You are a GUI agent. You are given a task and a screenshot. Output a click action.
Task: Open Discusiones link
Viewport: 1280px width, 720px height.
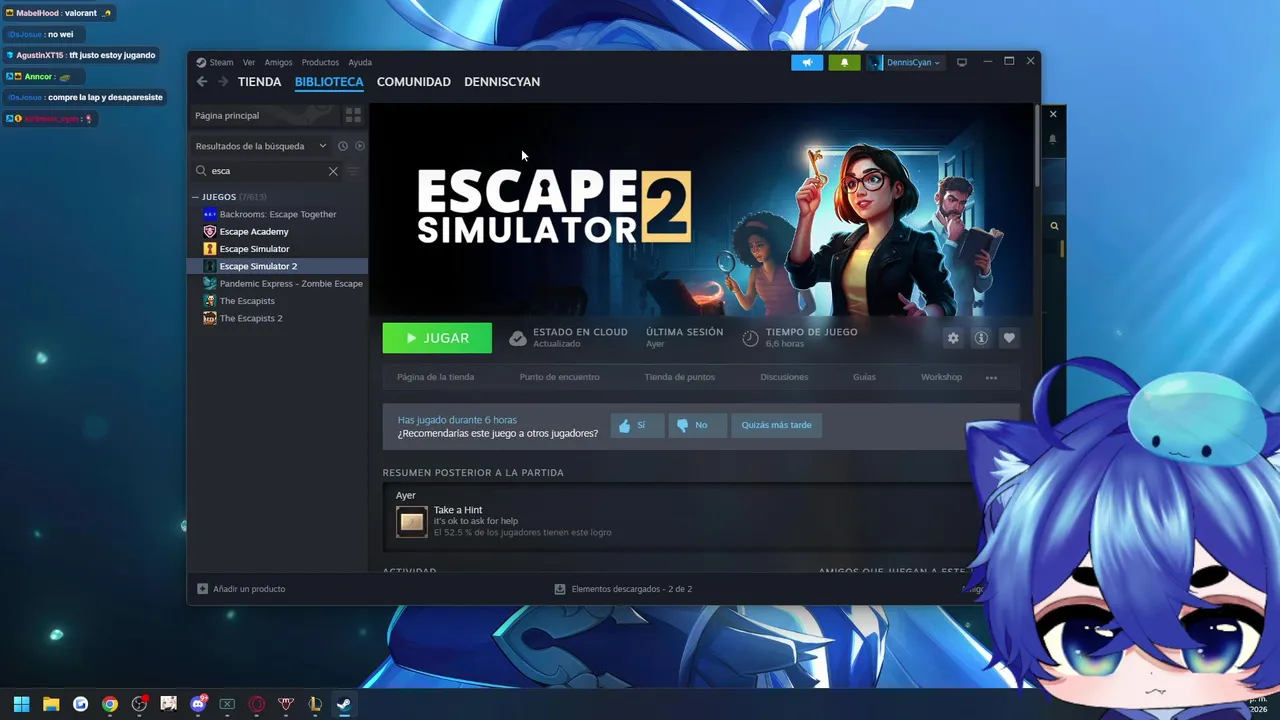click(x=784, y=377)
